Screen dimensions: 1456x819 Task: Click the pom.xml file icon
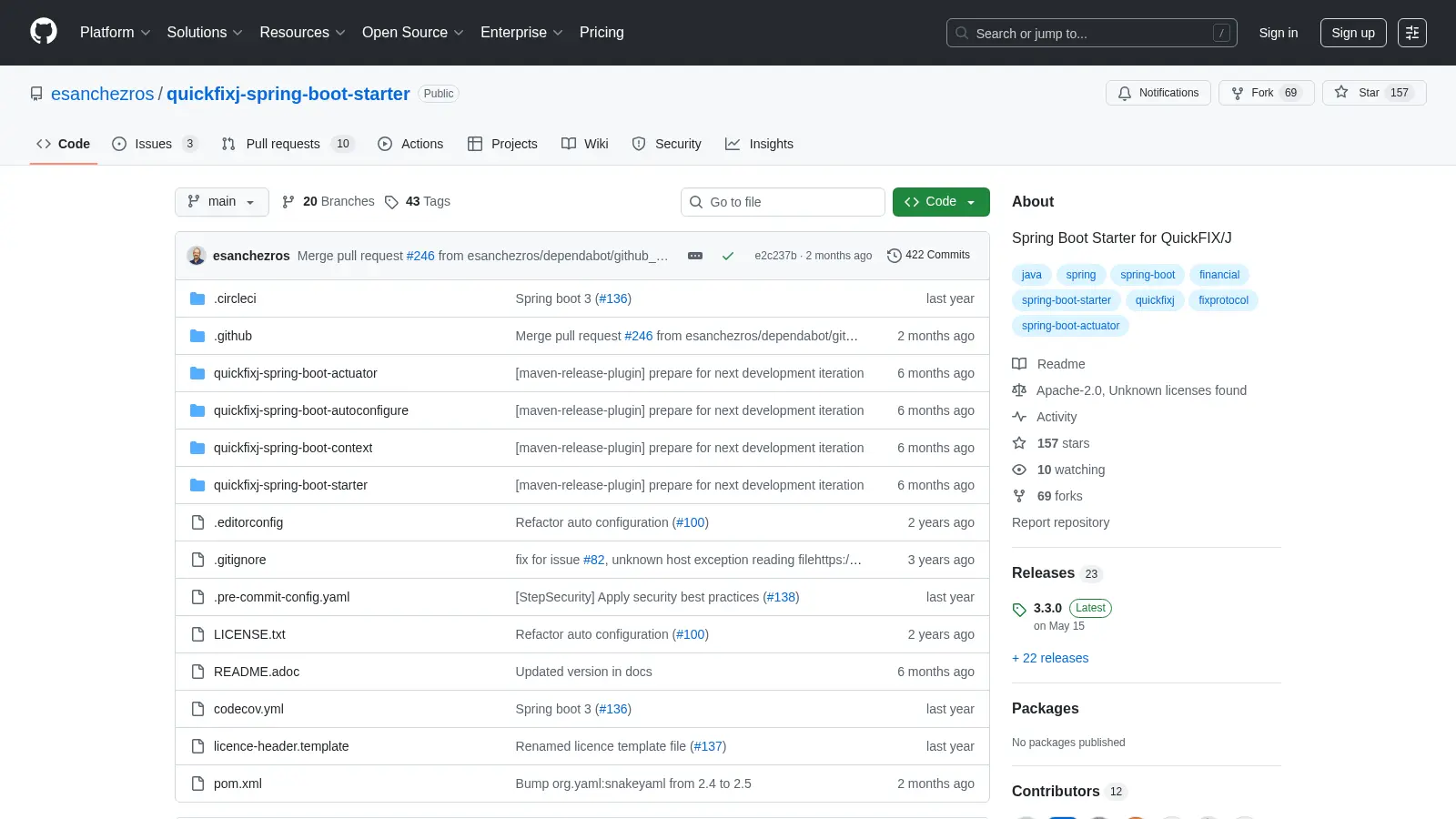pyautogui.click(x=197, y=784)
